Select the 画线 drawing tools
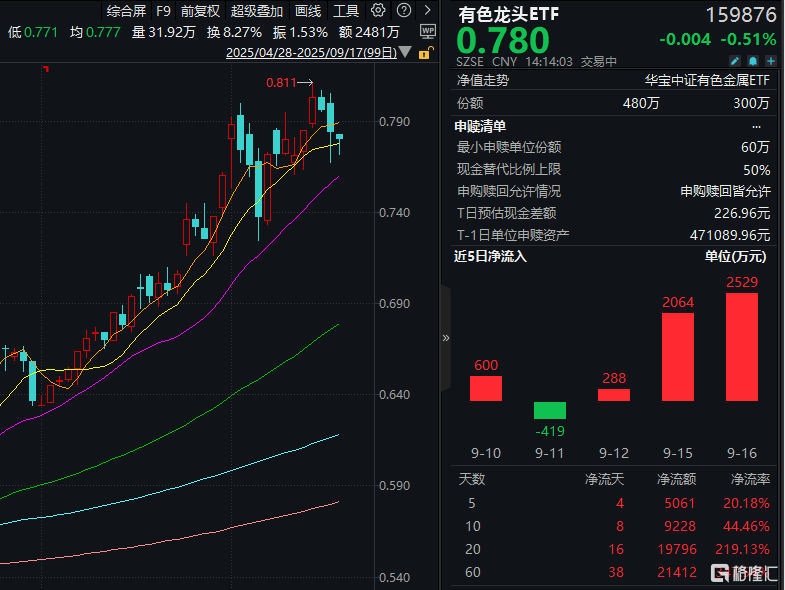This screenshot has width=785, height=590. point(307,11)
